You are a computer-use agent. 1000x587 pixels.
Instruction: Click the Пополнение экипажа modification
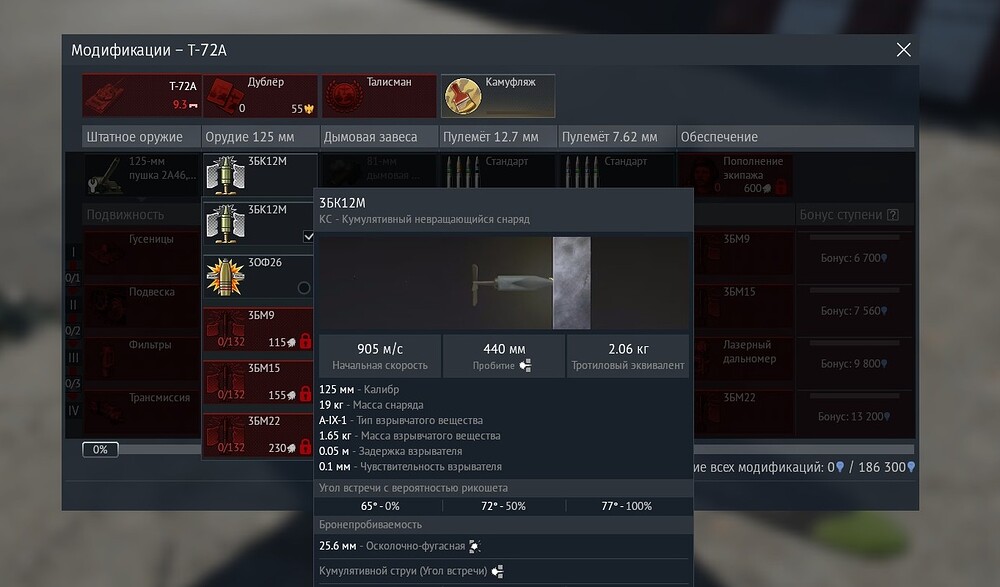tap(735, 174)
